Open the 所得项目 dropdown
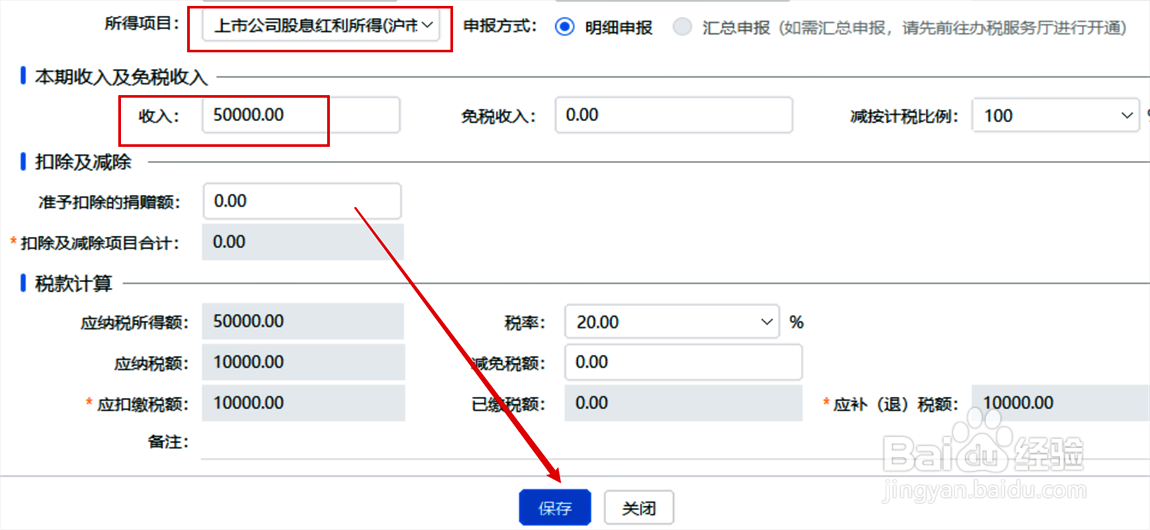Screen dimensions: 1150x530 321,27
